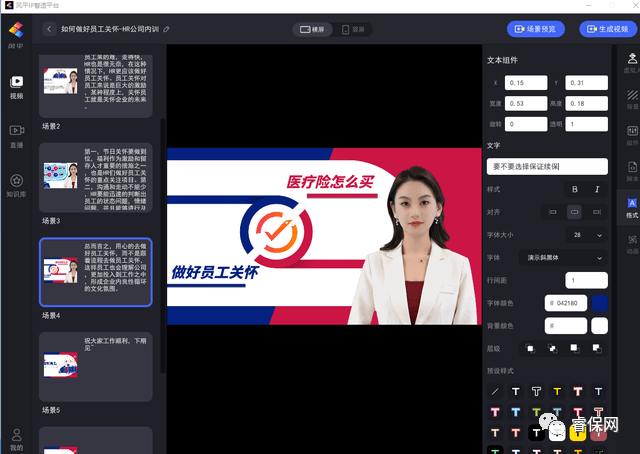Switch to 竖屏 portrait mode
Image resolution: width=640 pixels, height=454 pixels.
[353, 30]
